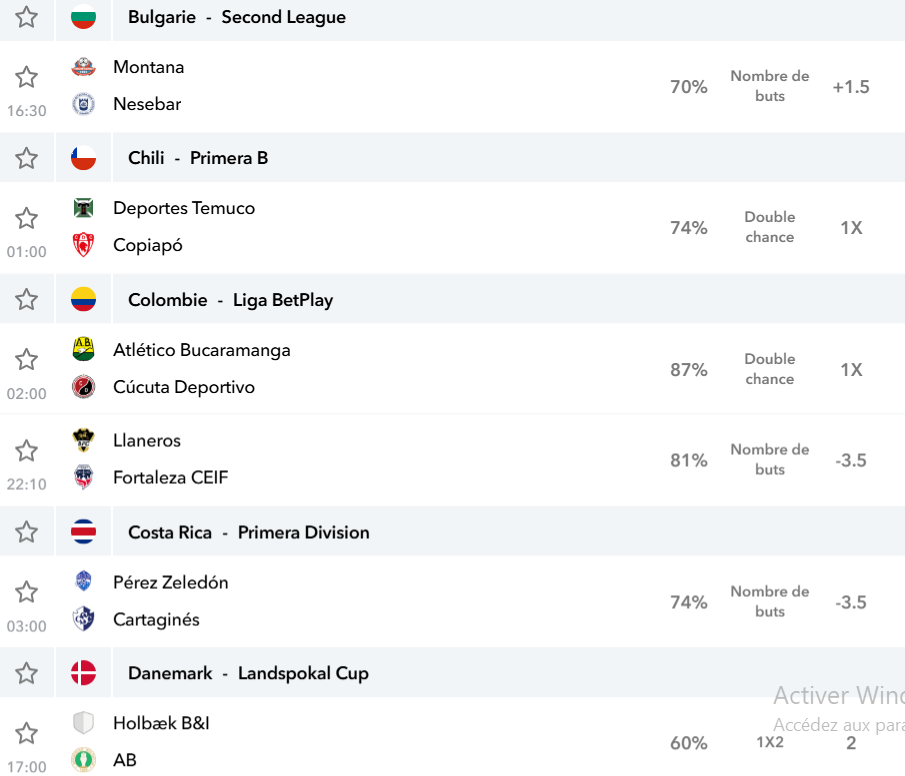Open Chili Primera B league header
This screenshot has height=776, width=905.
[198, 158]
